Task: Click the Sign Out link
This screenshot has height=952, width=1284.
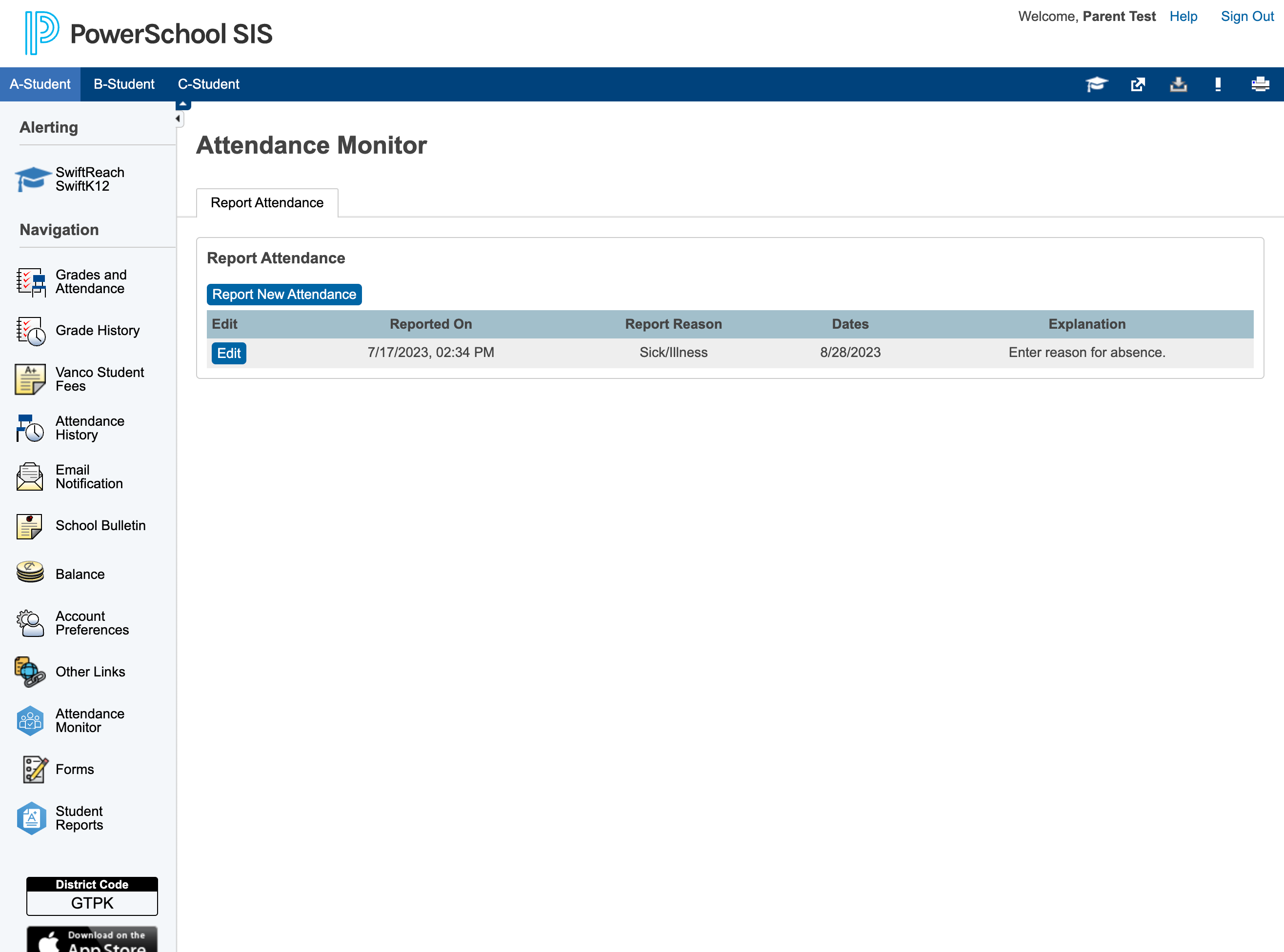Action: point(1247,16)
